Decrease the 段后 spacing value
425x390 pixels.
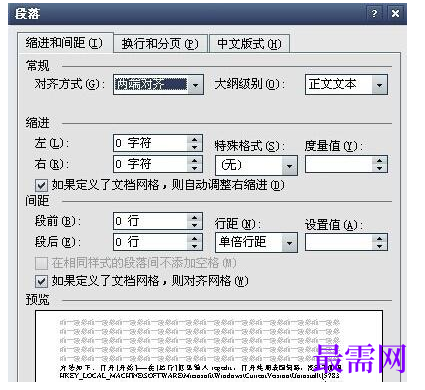pos(195,246)
